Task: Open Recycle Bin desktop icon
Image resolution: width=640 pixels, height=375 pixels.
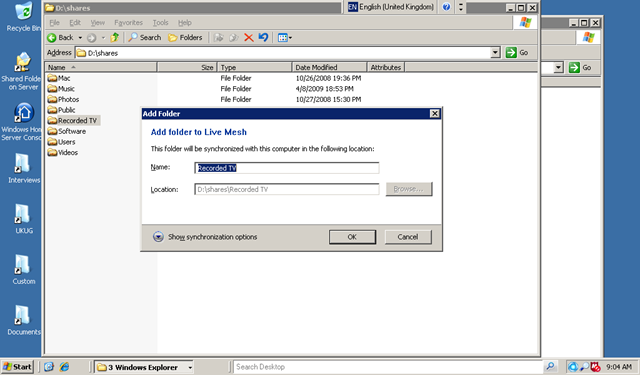Action: pyautogui.click(x=23, y=17)
